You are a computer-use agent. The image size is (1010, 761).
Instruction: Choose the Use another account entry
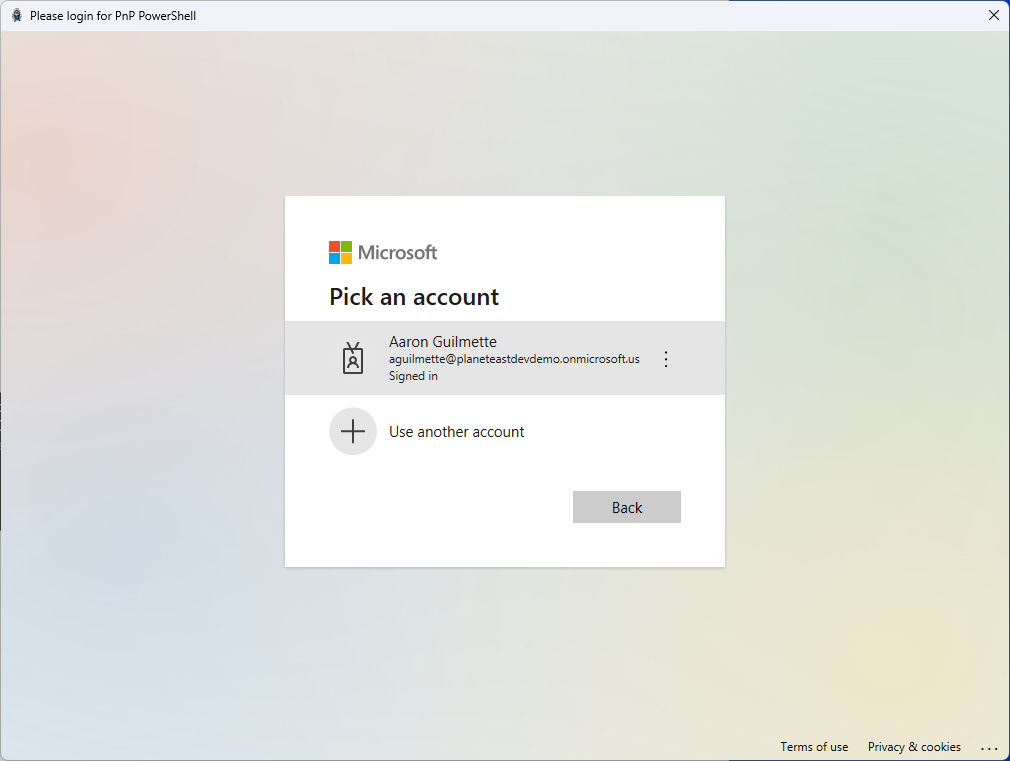tap(456, 431)
